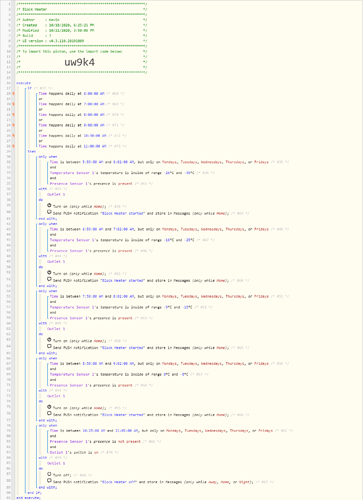Click the message icon before Send PUSH, line 40
The height and width of the screenshot is (500, 364).
point(49,212)
